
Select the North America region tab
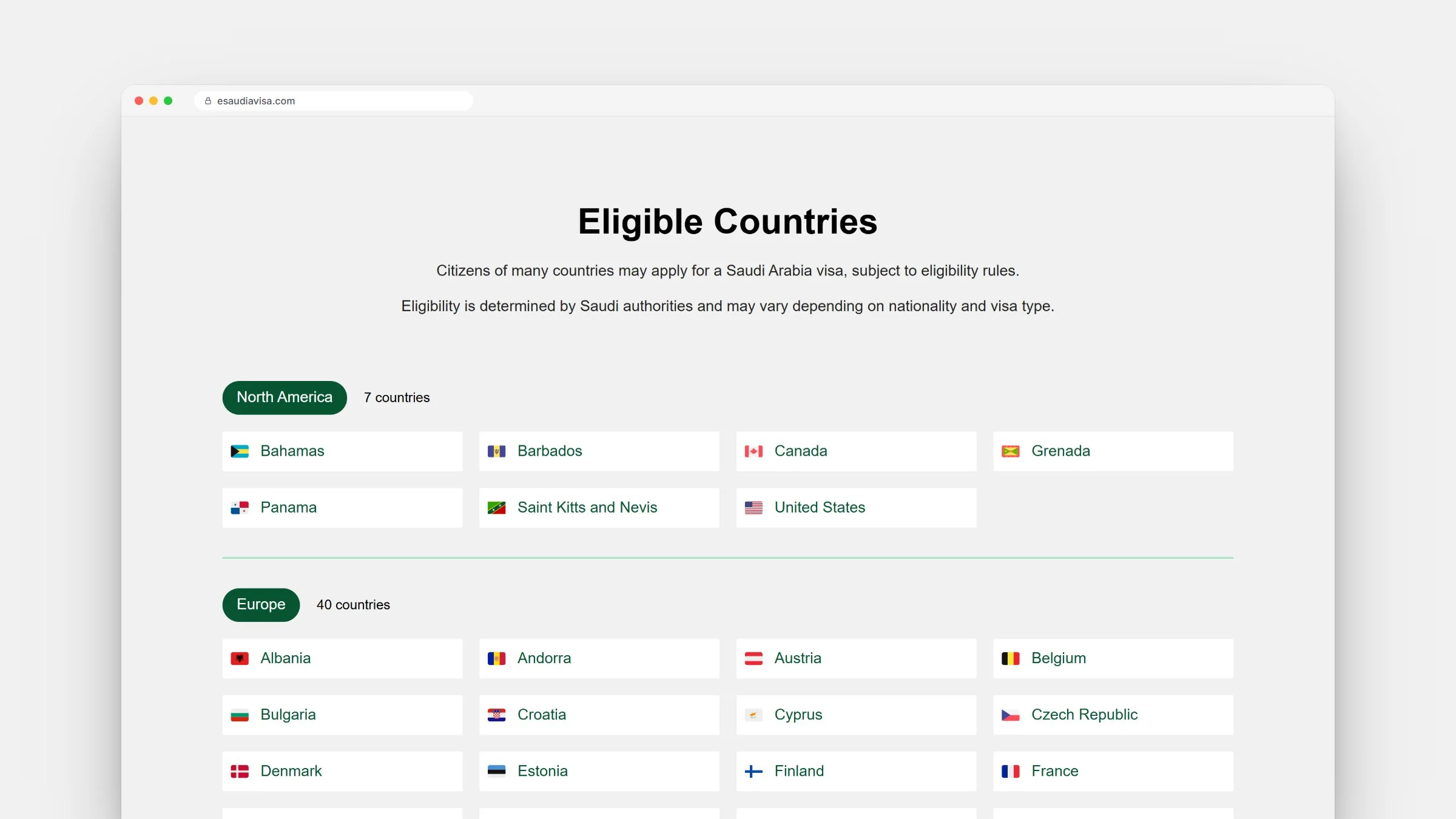pyautogui.click(x=285, y=397)
